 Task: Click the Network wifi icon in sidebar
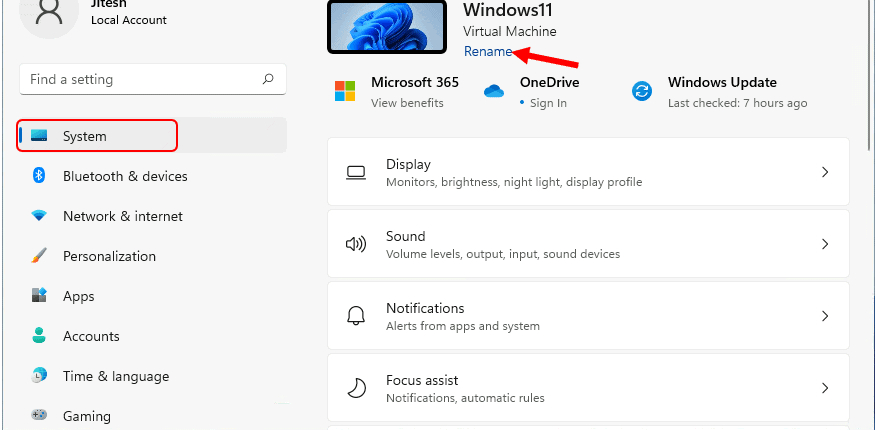[39, 216]
